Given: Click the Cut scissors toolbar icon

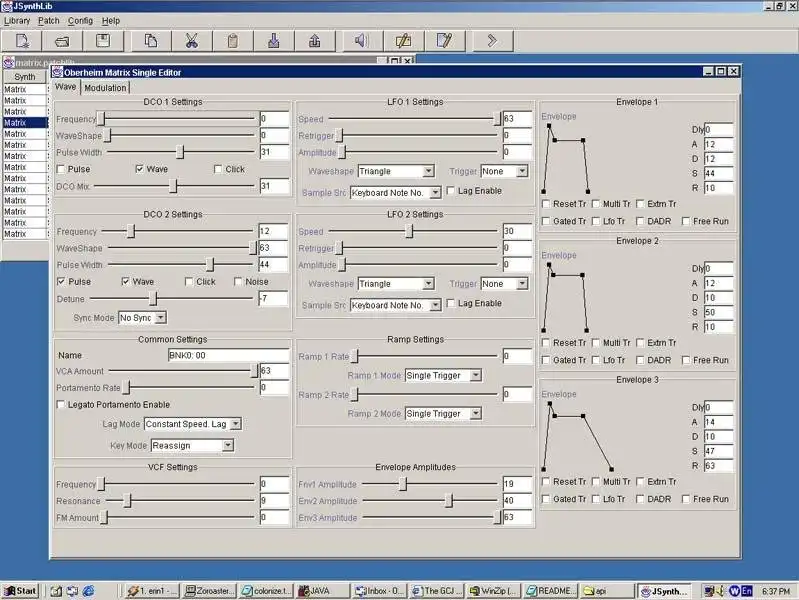Looking at the screenshot, I should pos(192,41).
